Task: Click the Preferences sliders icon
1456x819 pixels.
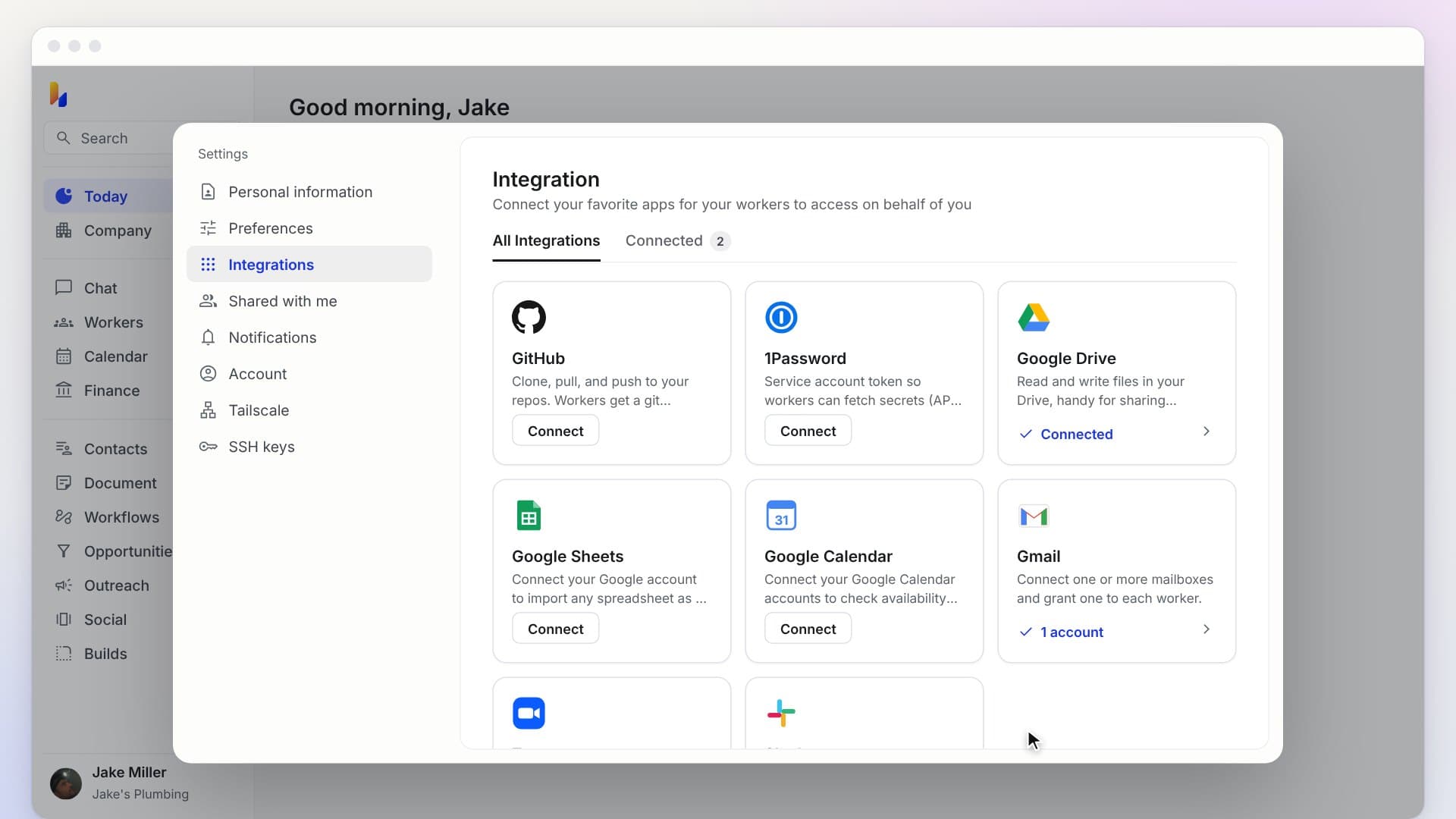Action: 208,227
